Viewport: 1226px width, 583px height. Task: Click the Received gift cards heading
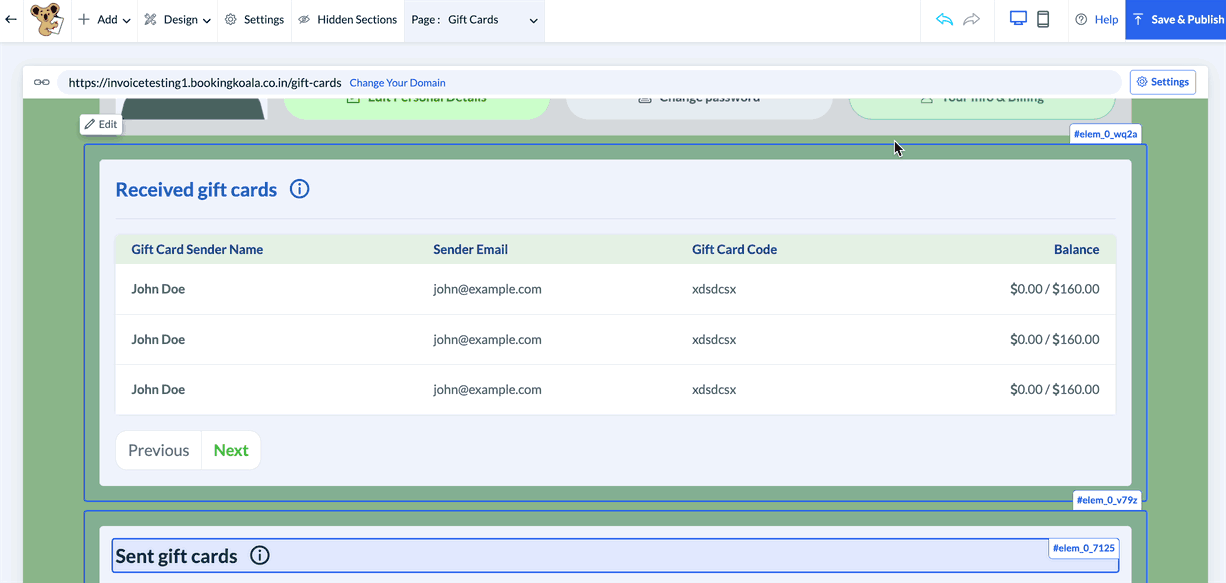(196, 189)
